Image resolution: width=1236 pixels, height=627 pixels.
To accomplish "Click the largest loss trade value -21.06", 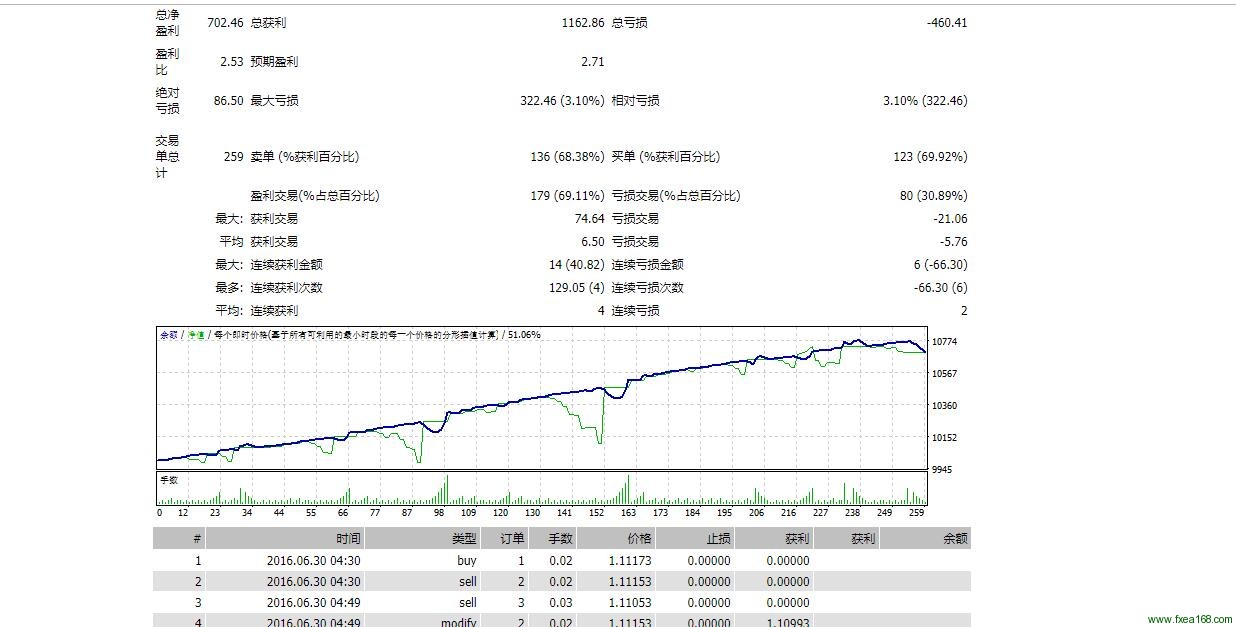I will point(950,218).
